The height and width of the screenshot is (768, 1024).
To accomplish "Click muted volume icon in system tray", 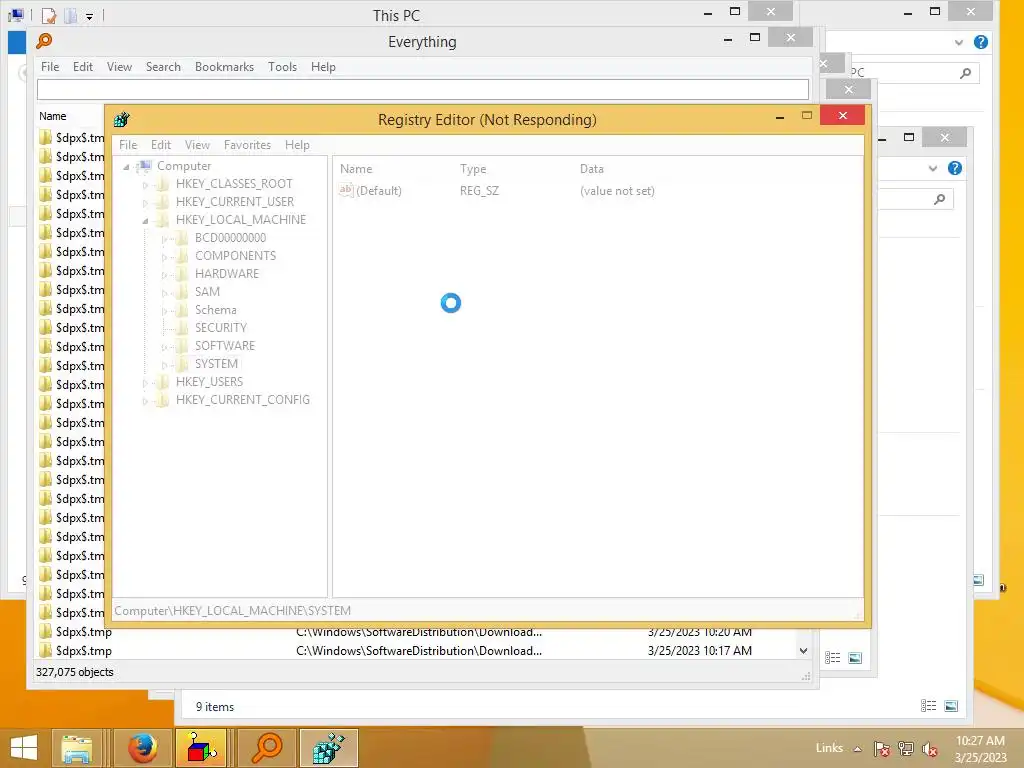I will (930, 749).
